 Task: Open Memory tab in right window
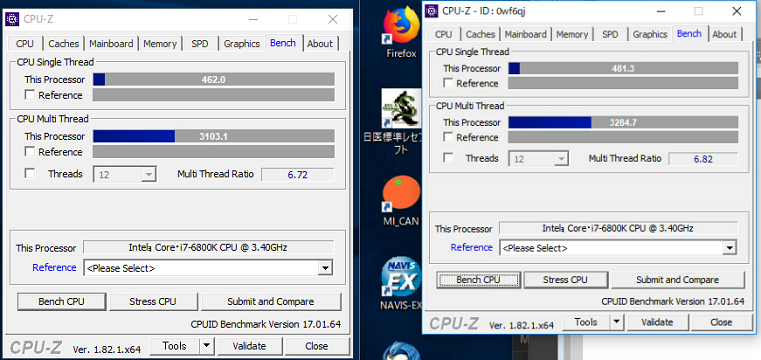[x=572, y=34]
